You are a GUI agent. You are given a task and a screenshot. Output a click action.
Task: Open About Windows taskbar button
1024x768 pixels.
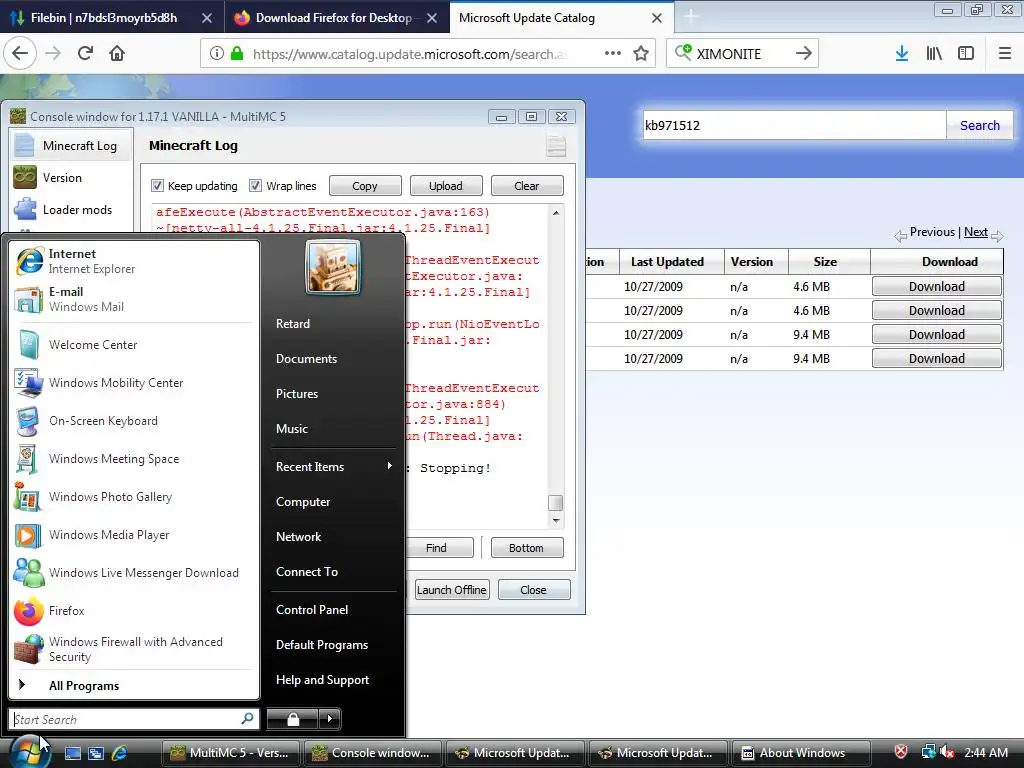[x=801, y=753]
